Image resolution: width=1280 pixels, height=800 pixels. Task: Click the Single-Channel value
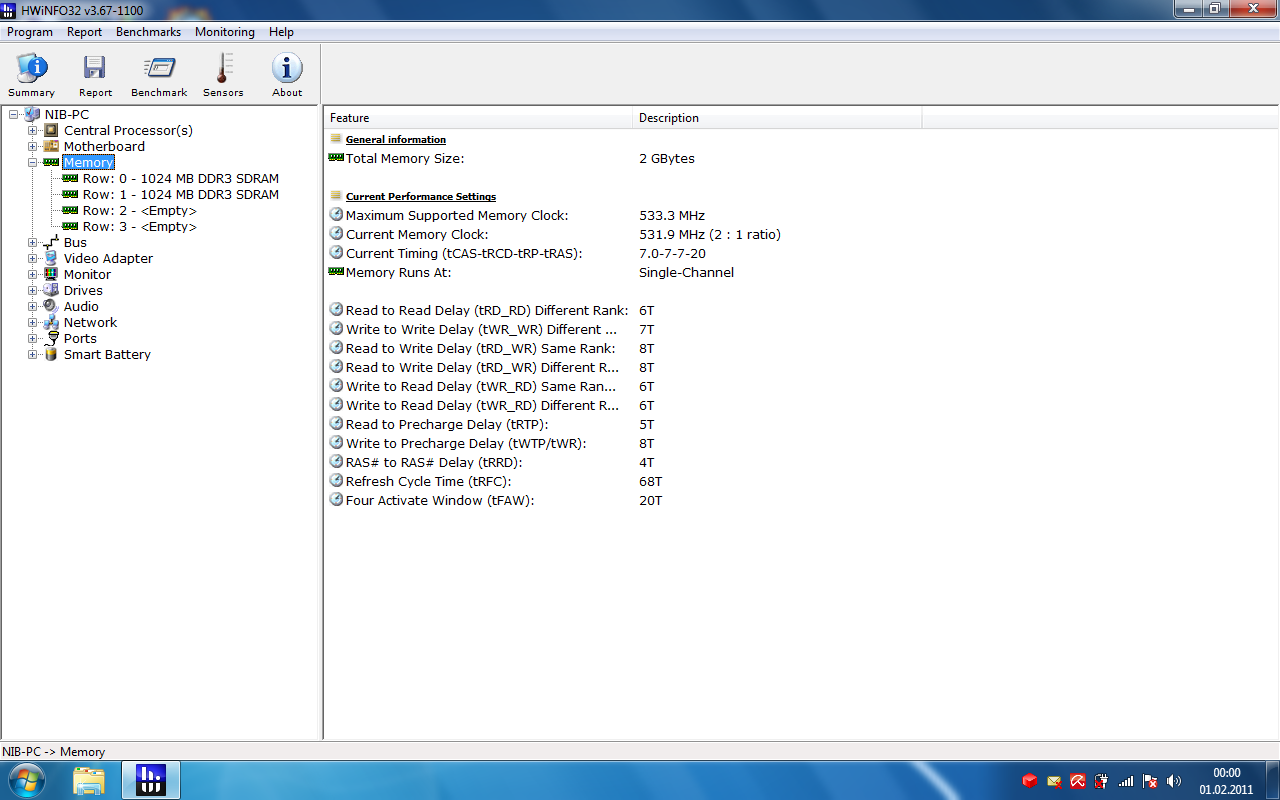click(x=686, y=273)
